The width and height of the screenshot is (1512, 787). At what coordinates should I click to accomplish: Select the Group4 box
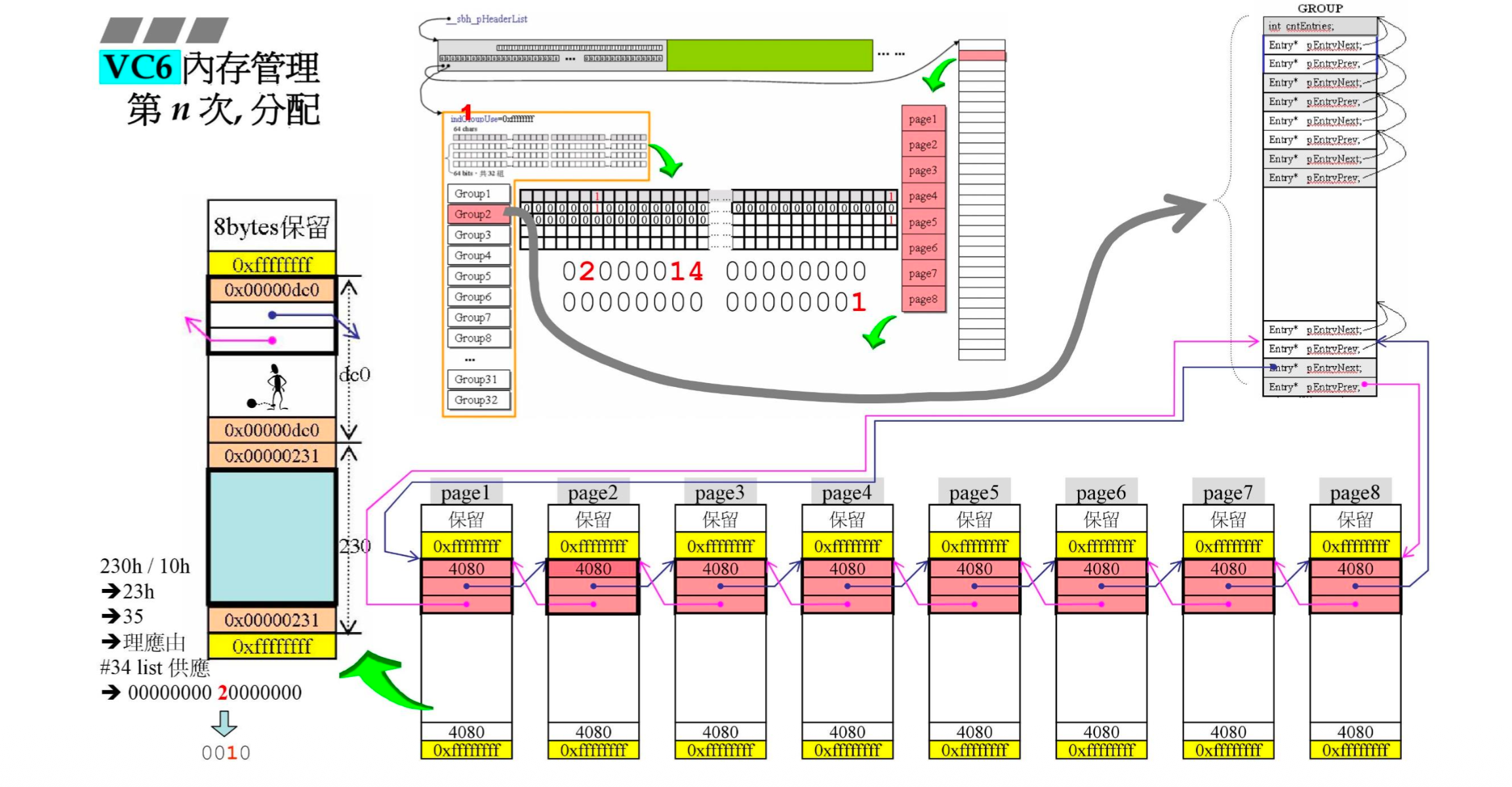479,256
